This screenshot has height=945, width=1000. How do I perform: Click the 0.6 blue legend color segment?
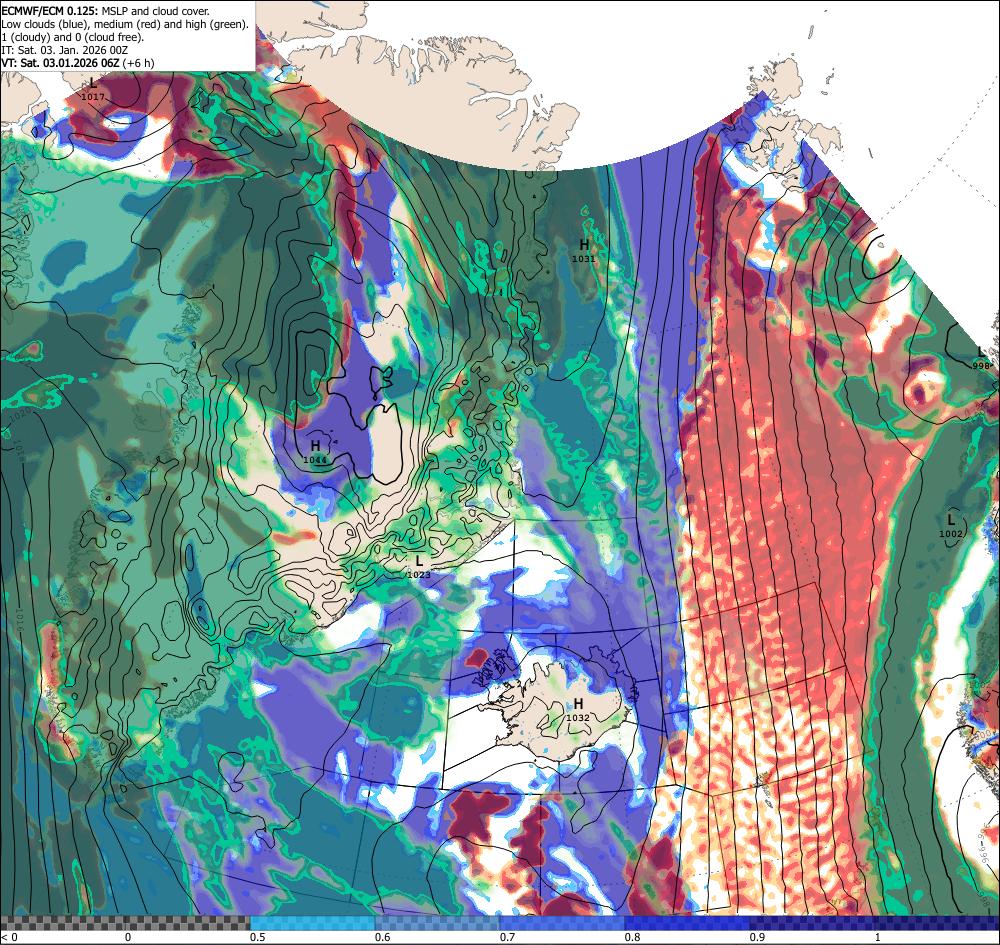[438, 923]
